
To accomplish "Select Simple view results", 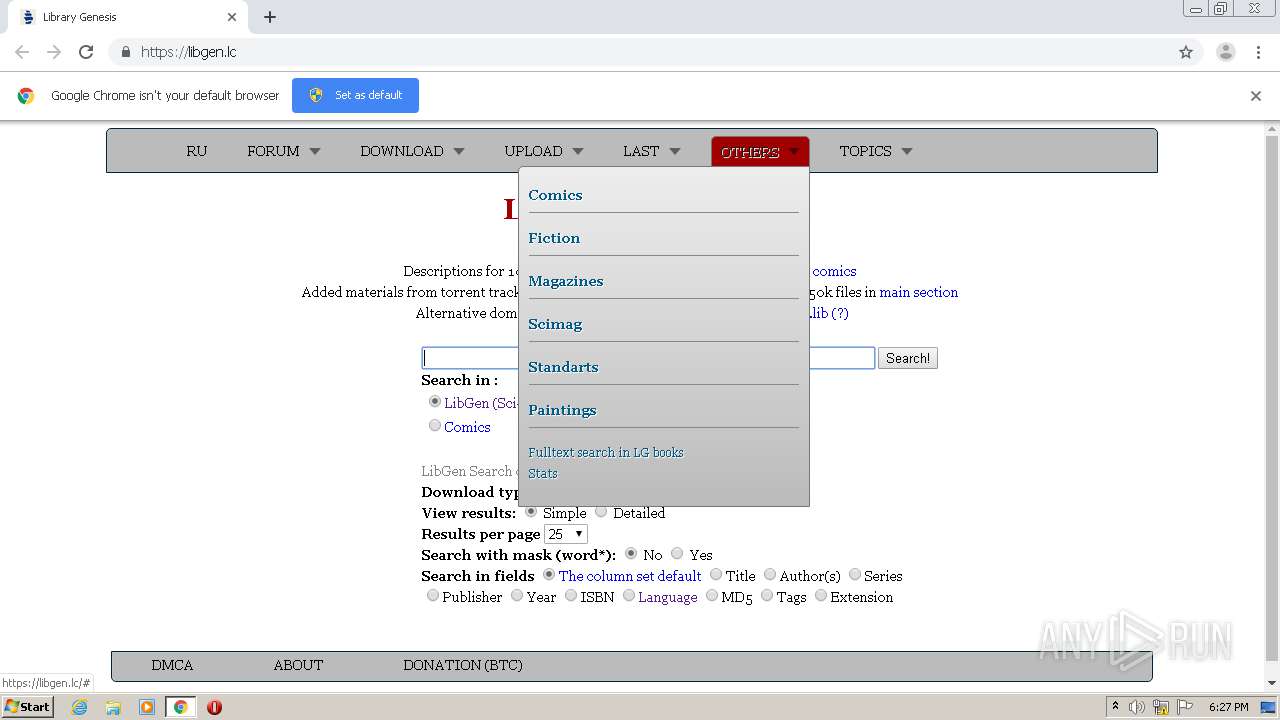I will (531, 511).
